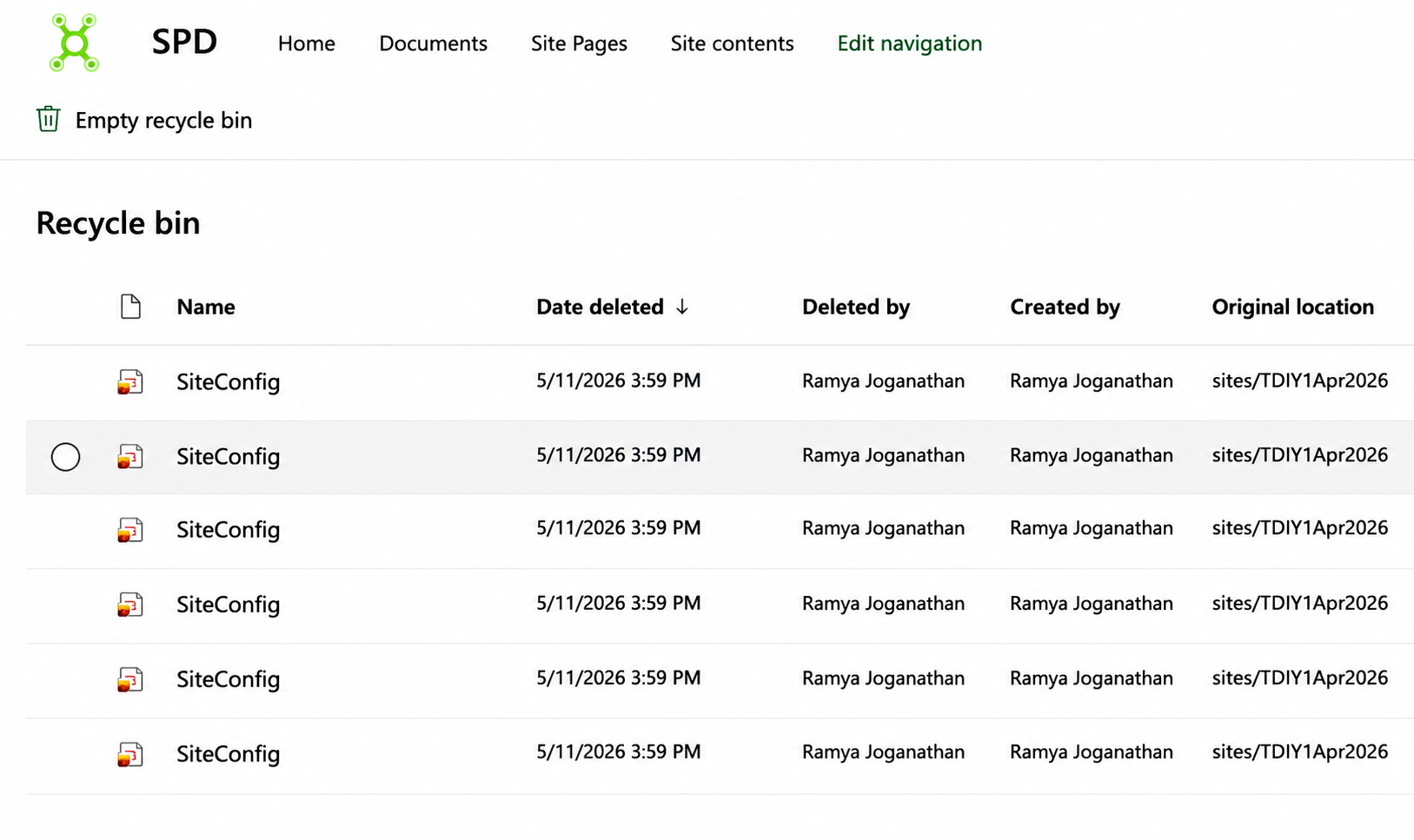Click the third SiteConfig file icon
Image resolution: width=1414 pixels, height=840 pixels.
[x=130, y=530]
